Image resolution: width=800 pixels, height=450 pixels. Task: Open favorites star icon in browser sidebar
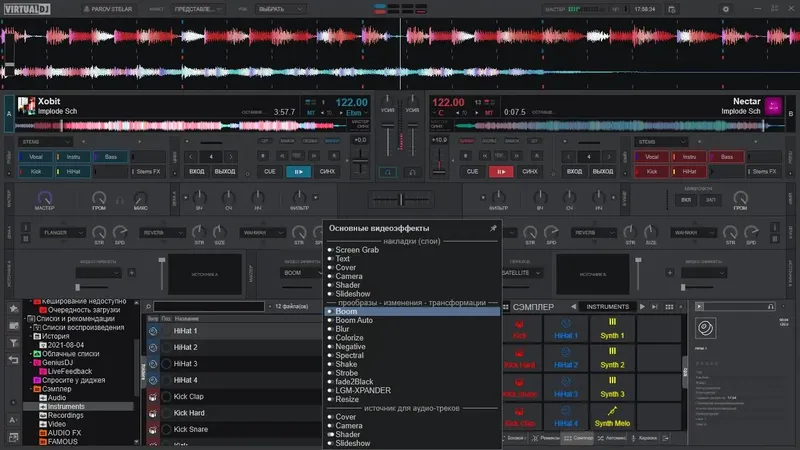pos(14,308)
